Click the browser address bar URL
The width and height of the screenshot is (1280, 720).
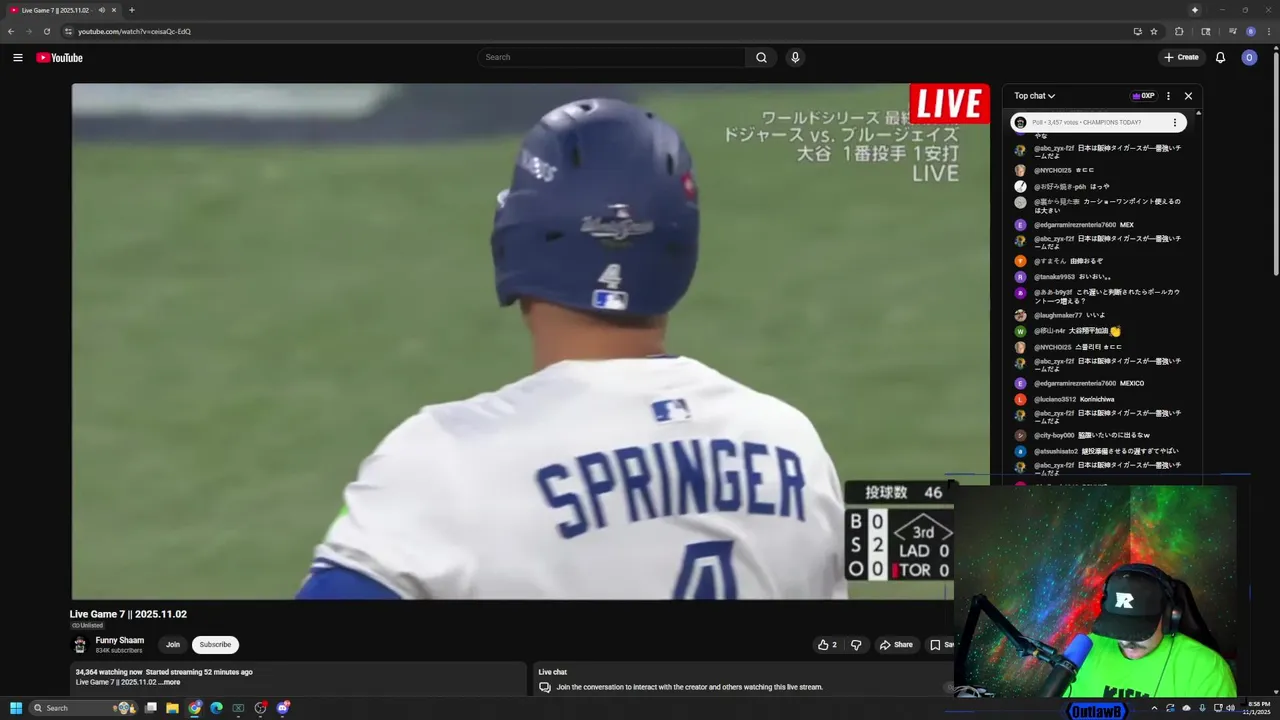134,31
